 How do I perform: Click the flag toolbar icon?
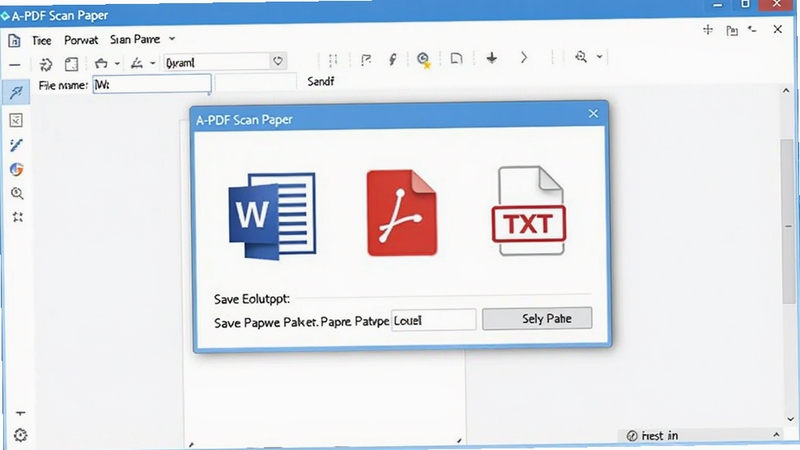(365, 60)
